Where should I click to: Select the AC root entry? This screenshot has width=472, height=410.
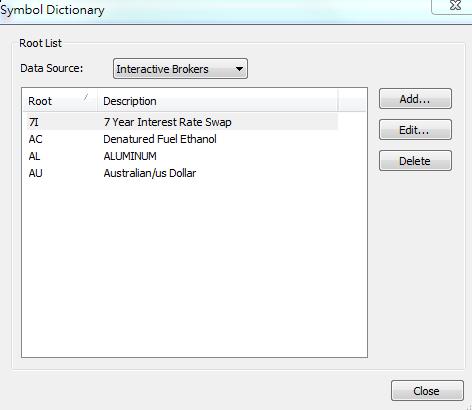tap(35, 139)
